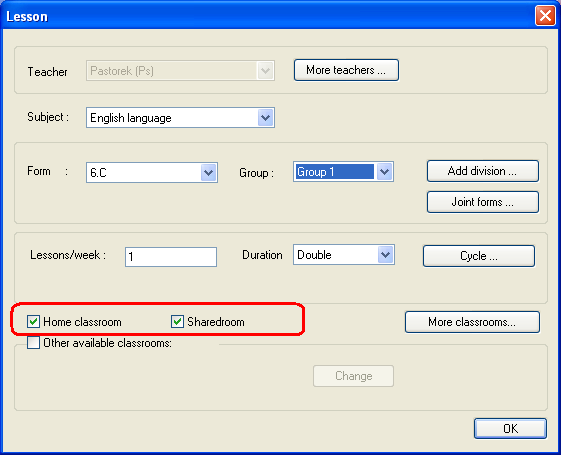
Task: Open the Form dropdown arrow
Action: pyautogui.click(x=208, y=173)
